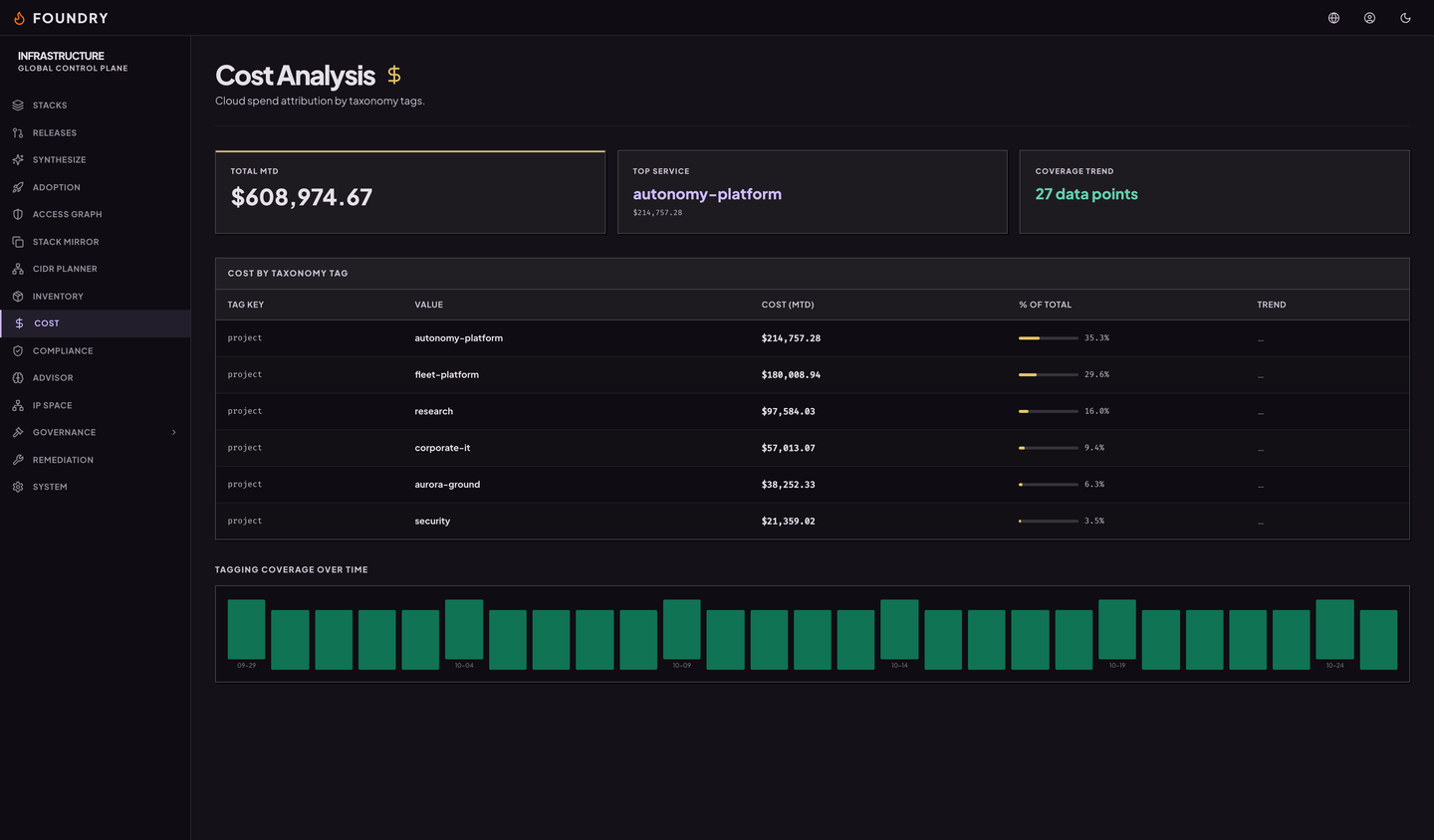Open the globe language icon

1333,18
